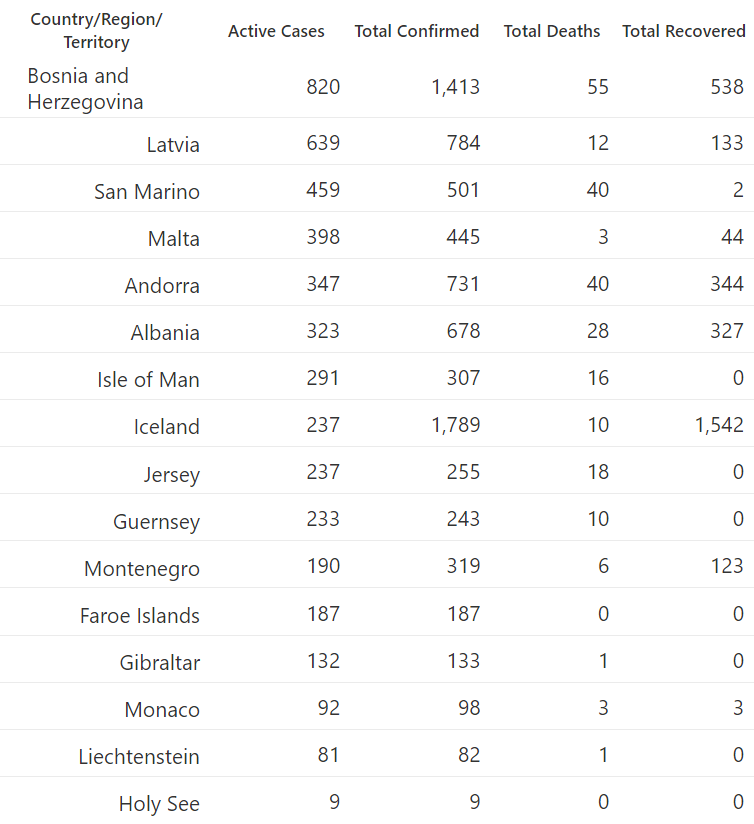Image resolution: width=754 pixels, height=824 pixels.
Task: Sort by Total Confirmed column header
Action: coord(417,32)
